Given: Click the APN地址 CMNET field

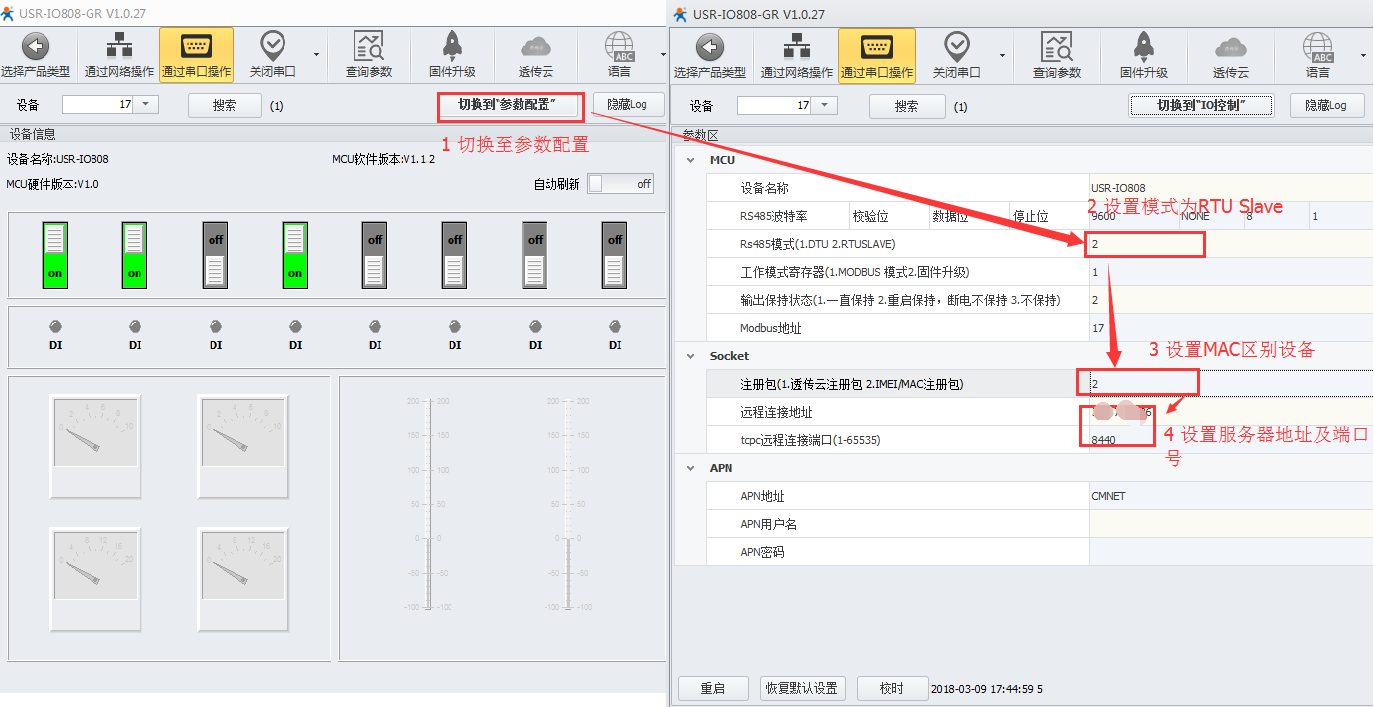Looking at the screenshot, I should click(x=1231, y=496).
